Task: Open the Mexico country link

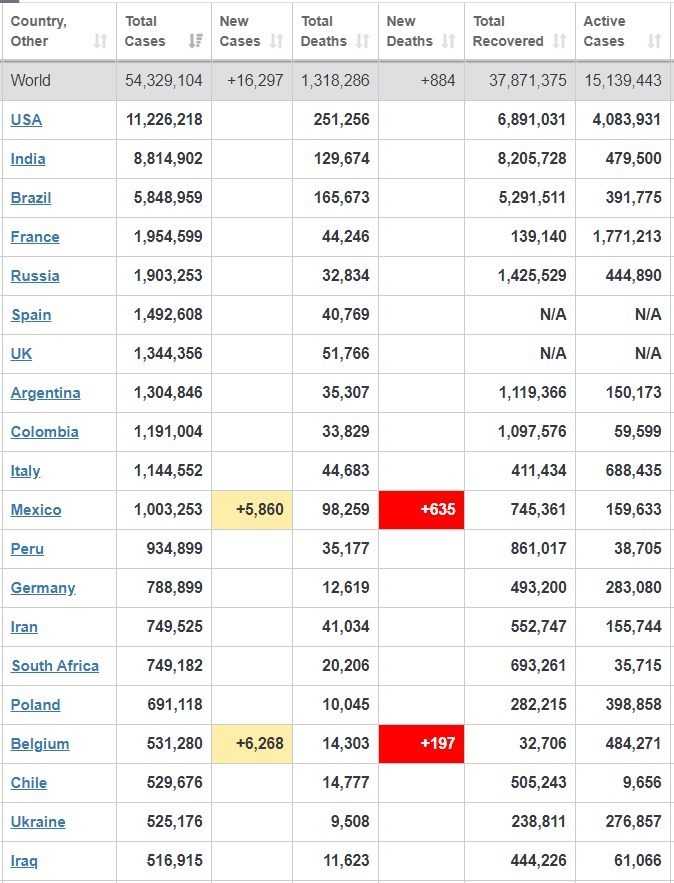Action: click(36, 510)
